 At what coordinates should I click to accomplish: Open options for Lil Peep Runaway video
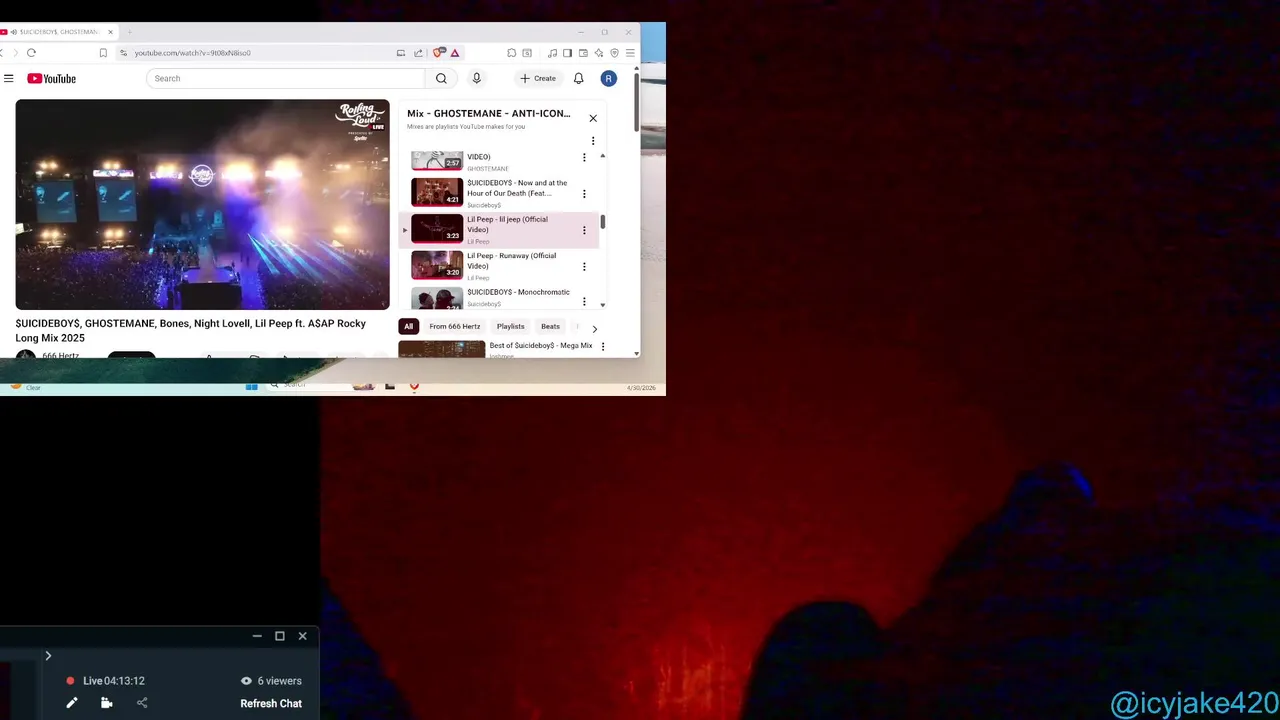[x=584, y=267]
